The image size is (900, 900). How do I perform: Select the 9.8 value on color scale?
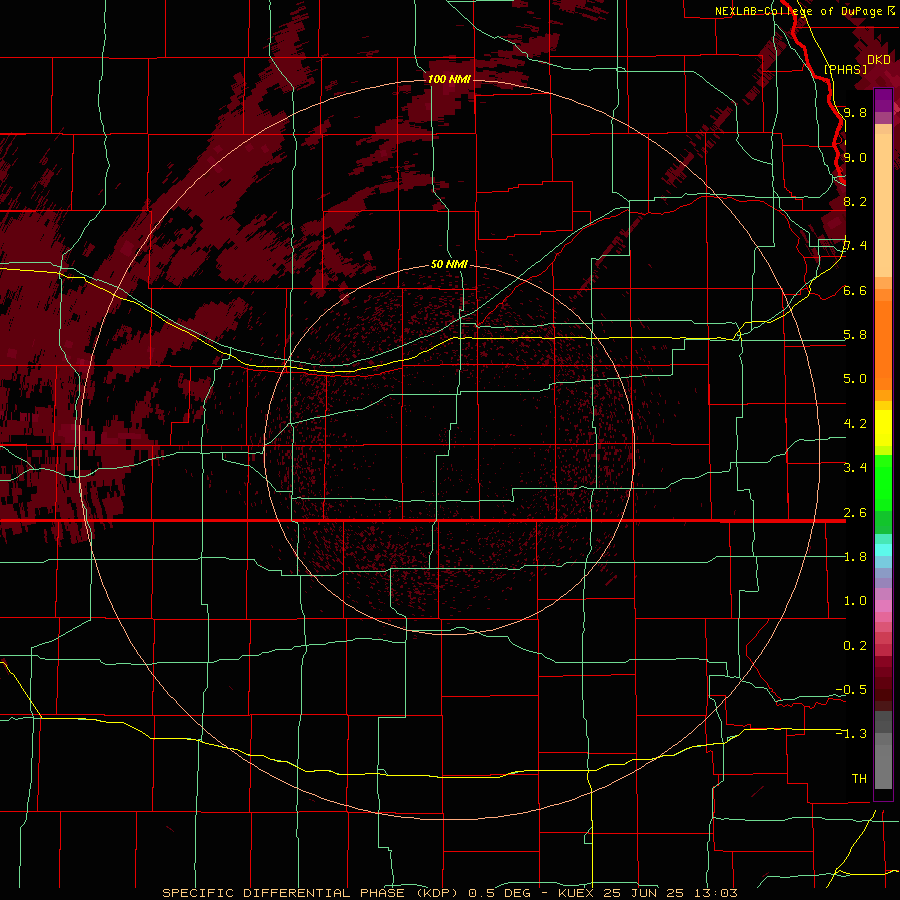coord(855,112)
